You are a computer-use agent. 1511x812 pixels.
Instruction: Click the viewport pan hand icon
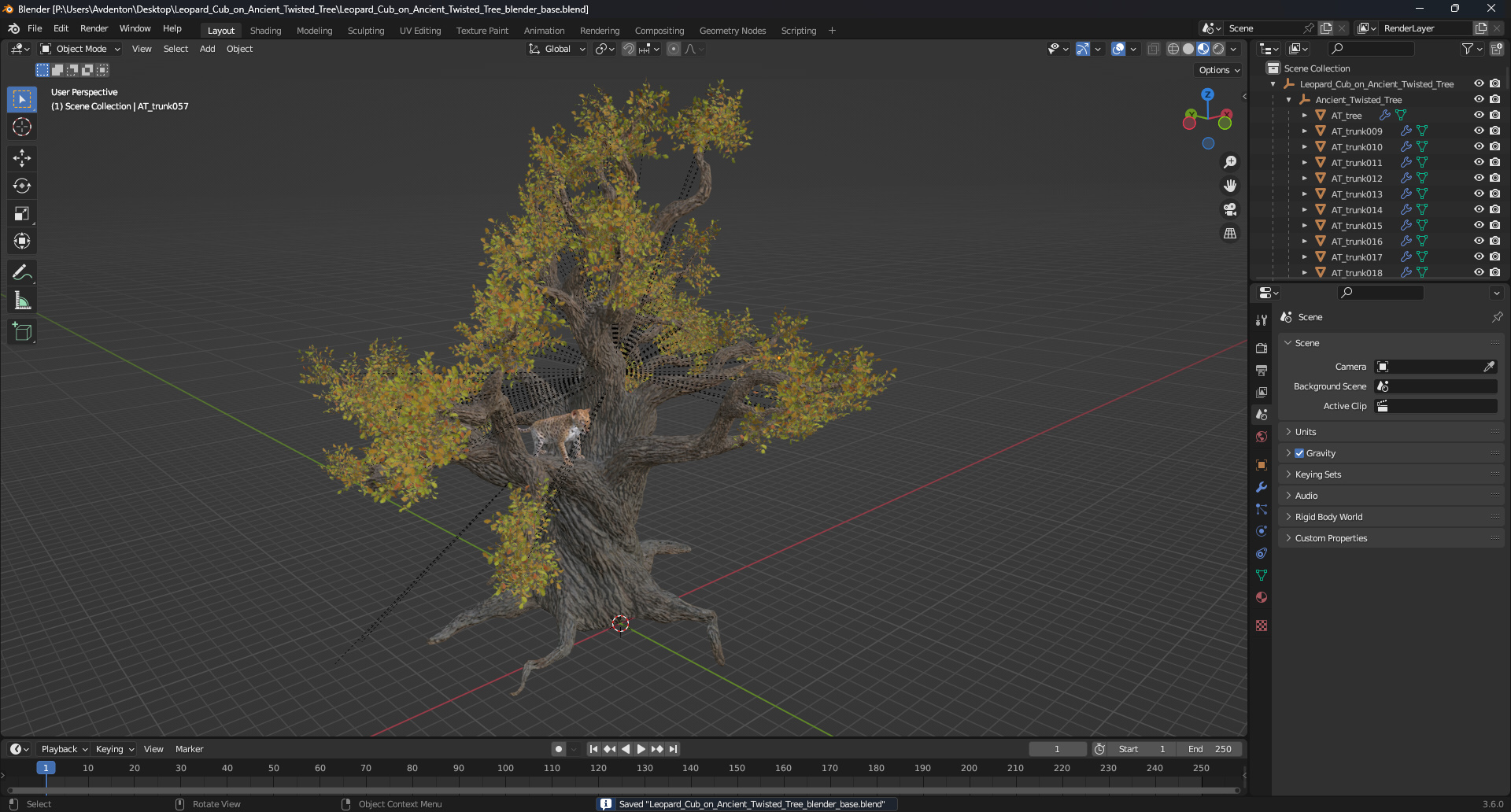(1230, 186)
